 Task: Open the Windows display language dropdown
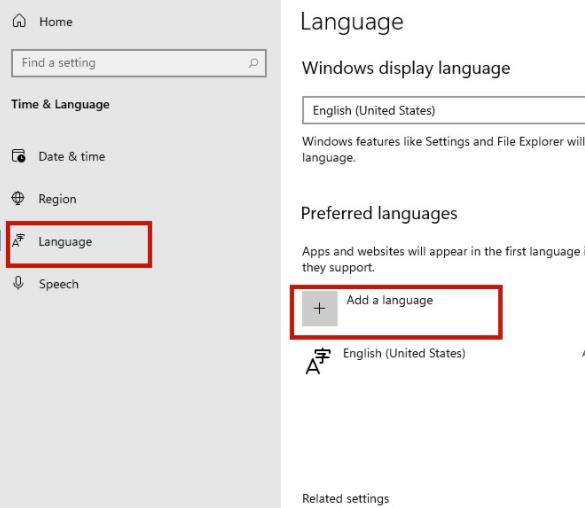coord(444,110)
